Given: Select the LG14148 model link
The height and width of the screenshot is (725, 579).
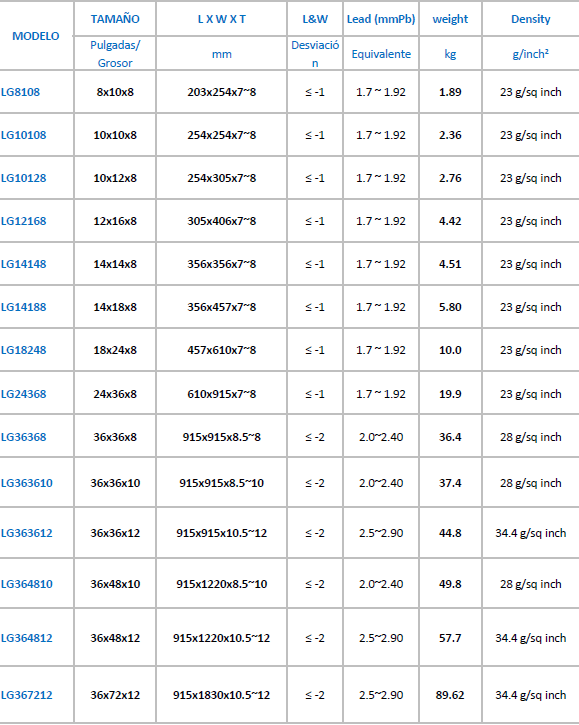Looking at the screenshot, I should pyautogui.click(x=24, y=264).
